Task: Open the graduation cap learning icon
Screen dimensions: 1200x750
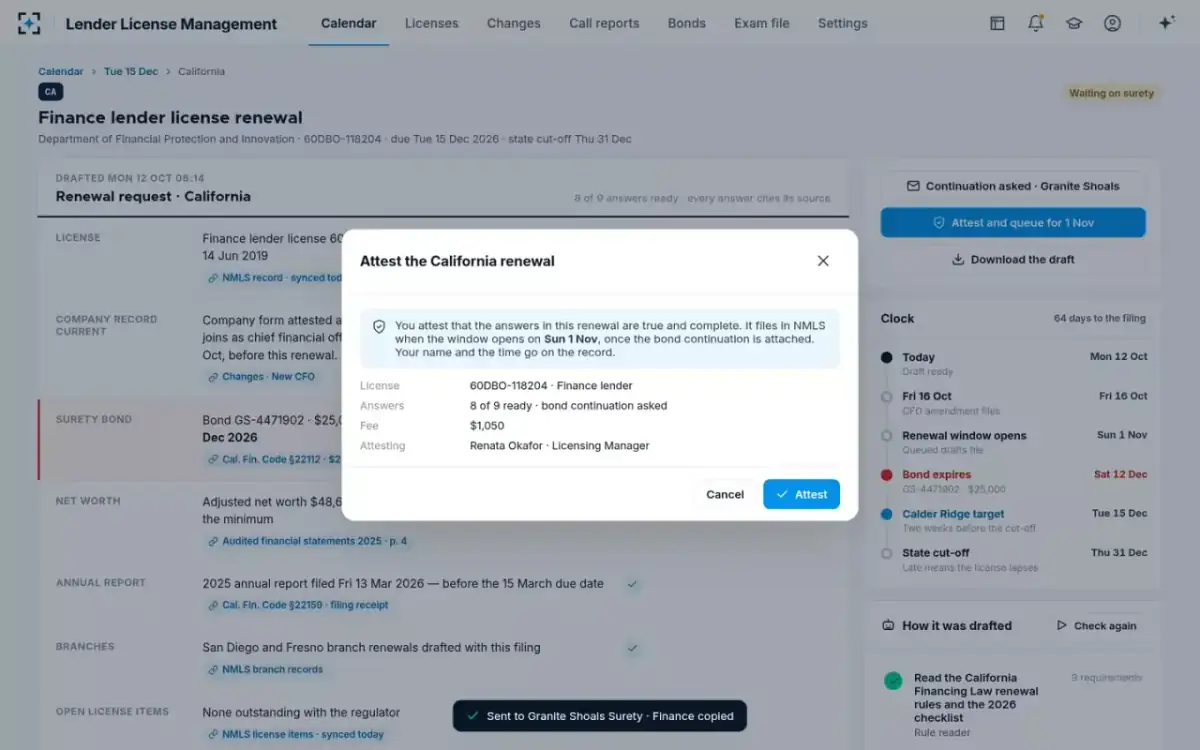Action: pyautogui.click(x=1074, y=23)
